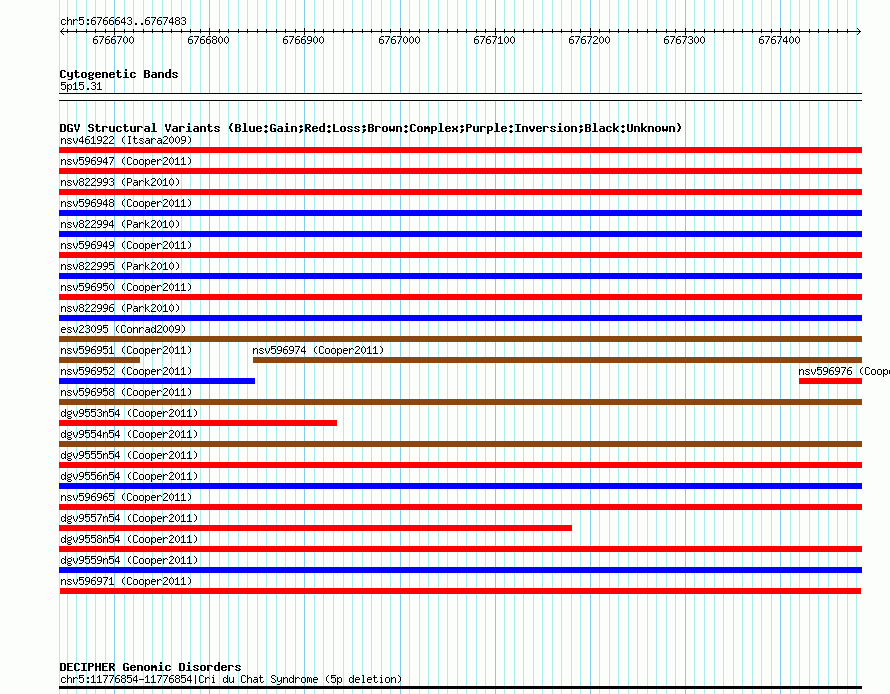The height and width of the screenshot is (694, 890).
Task: Click ruler position 6767200
Action: (589, 40)
